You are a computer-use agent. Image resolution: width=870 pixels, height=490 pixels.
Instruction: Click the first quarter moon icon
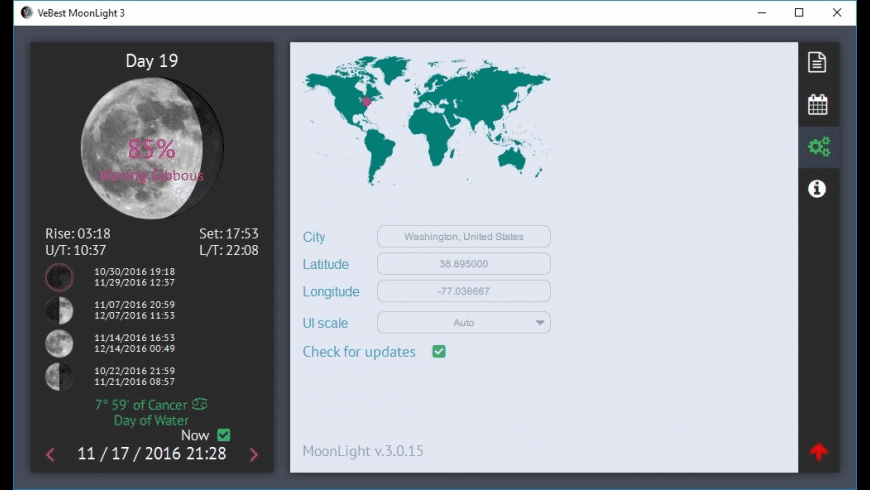(x=59, y=310)
